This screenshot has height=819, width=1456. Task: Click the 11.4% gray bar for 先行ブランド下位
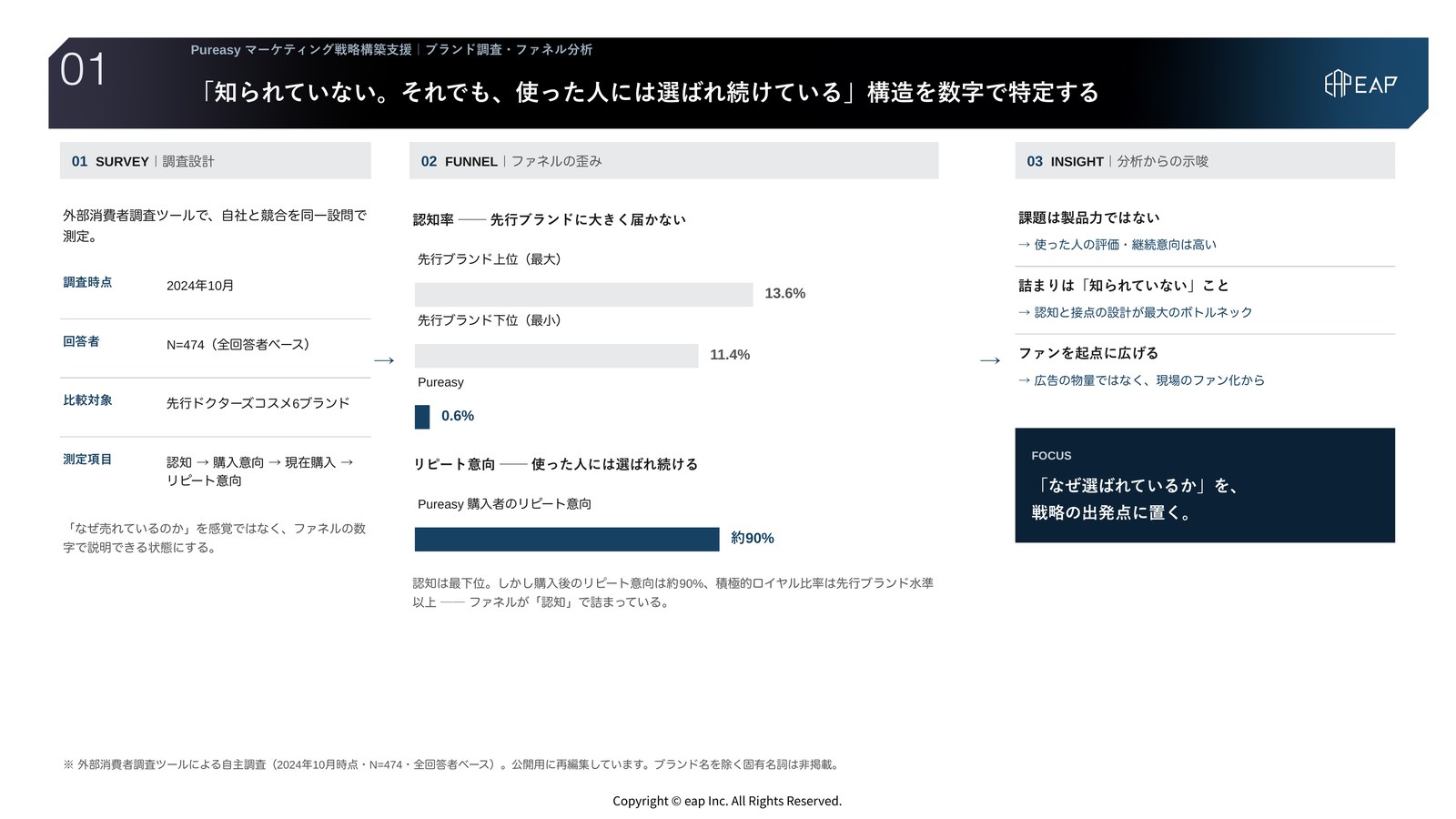point(557,356)
